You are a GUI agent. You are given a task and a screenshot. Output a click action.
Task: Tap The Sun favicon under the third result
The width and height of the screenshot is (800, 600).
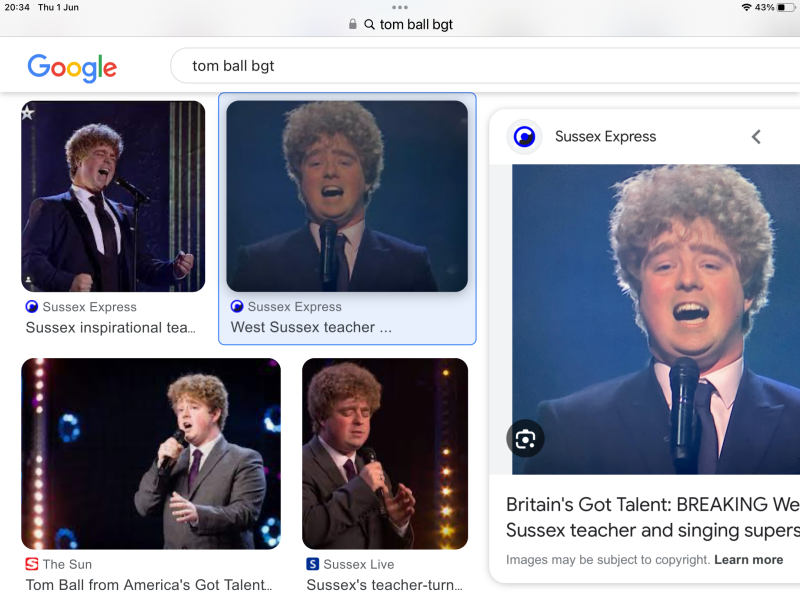coord(32,564)
